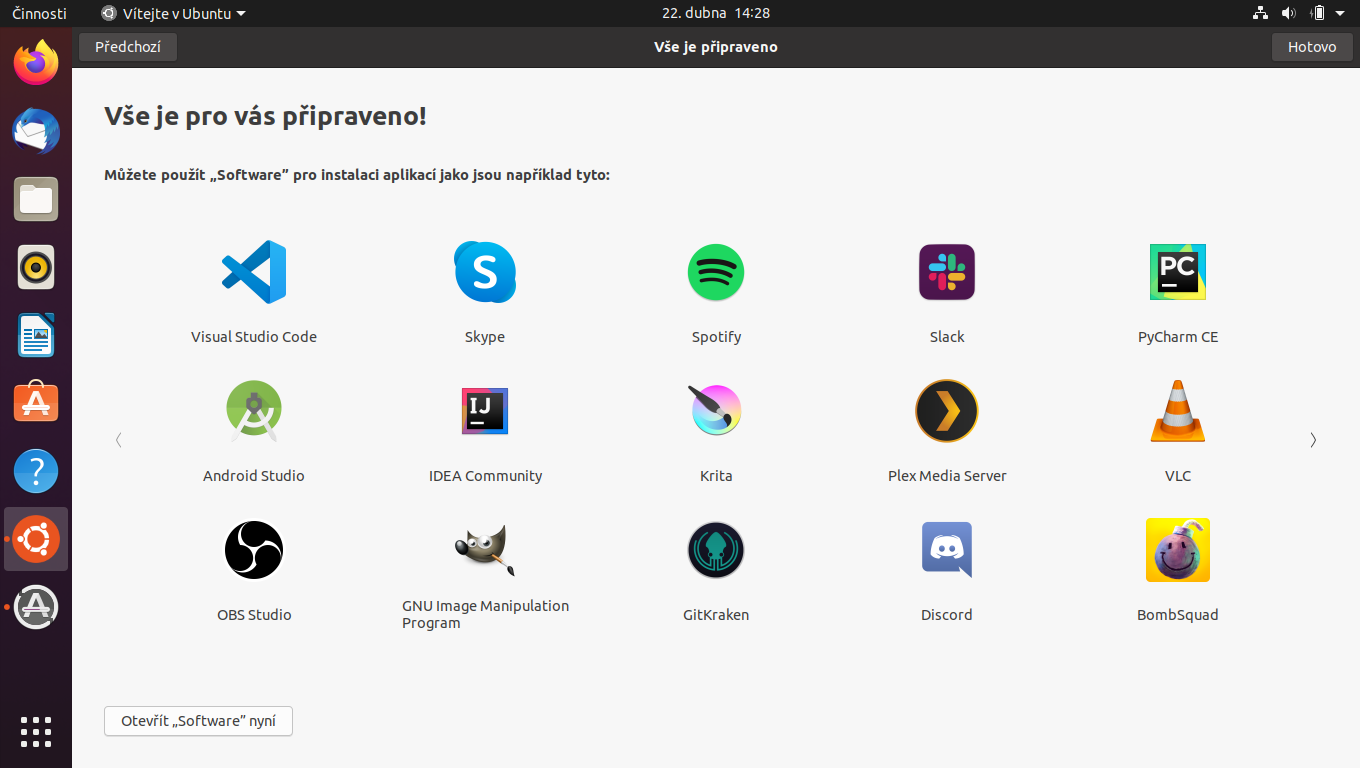
Task: Open the Help icon in dock
Action: pos(36,471)
